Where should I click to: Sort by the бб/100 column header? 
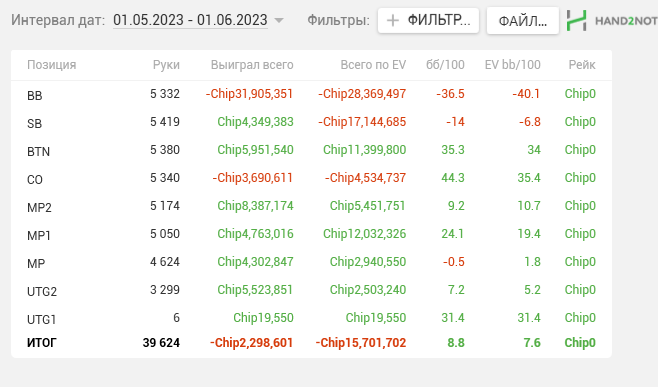click(445, 65)
